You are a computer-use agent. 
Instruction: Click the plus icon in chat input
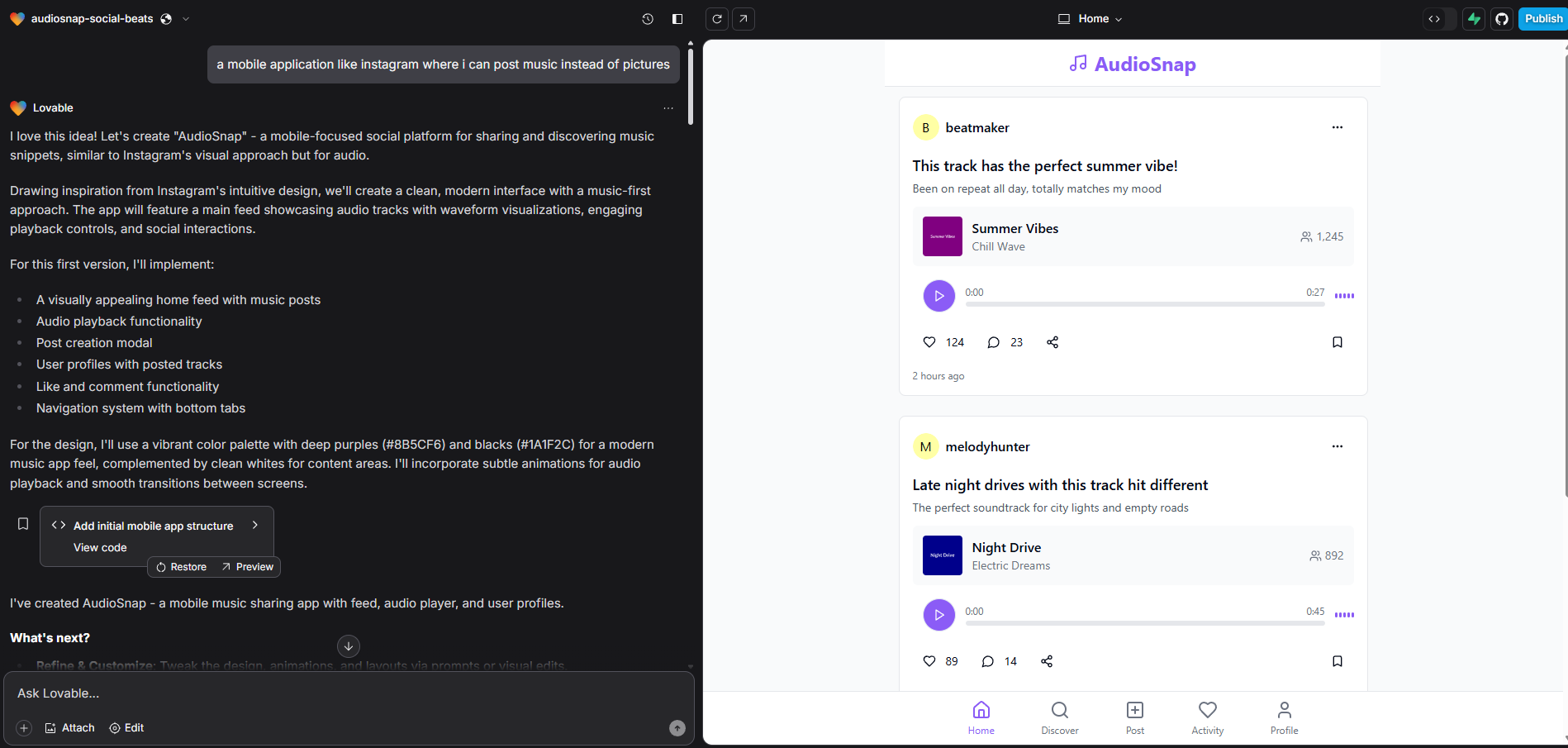24,728
